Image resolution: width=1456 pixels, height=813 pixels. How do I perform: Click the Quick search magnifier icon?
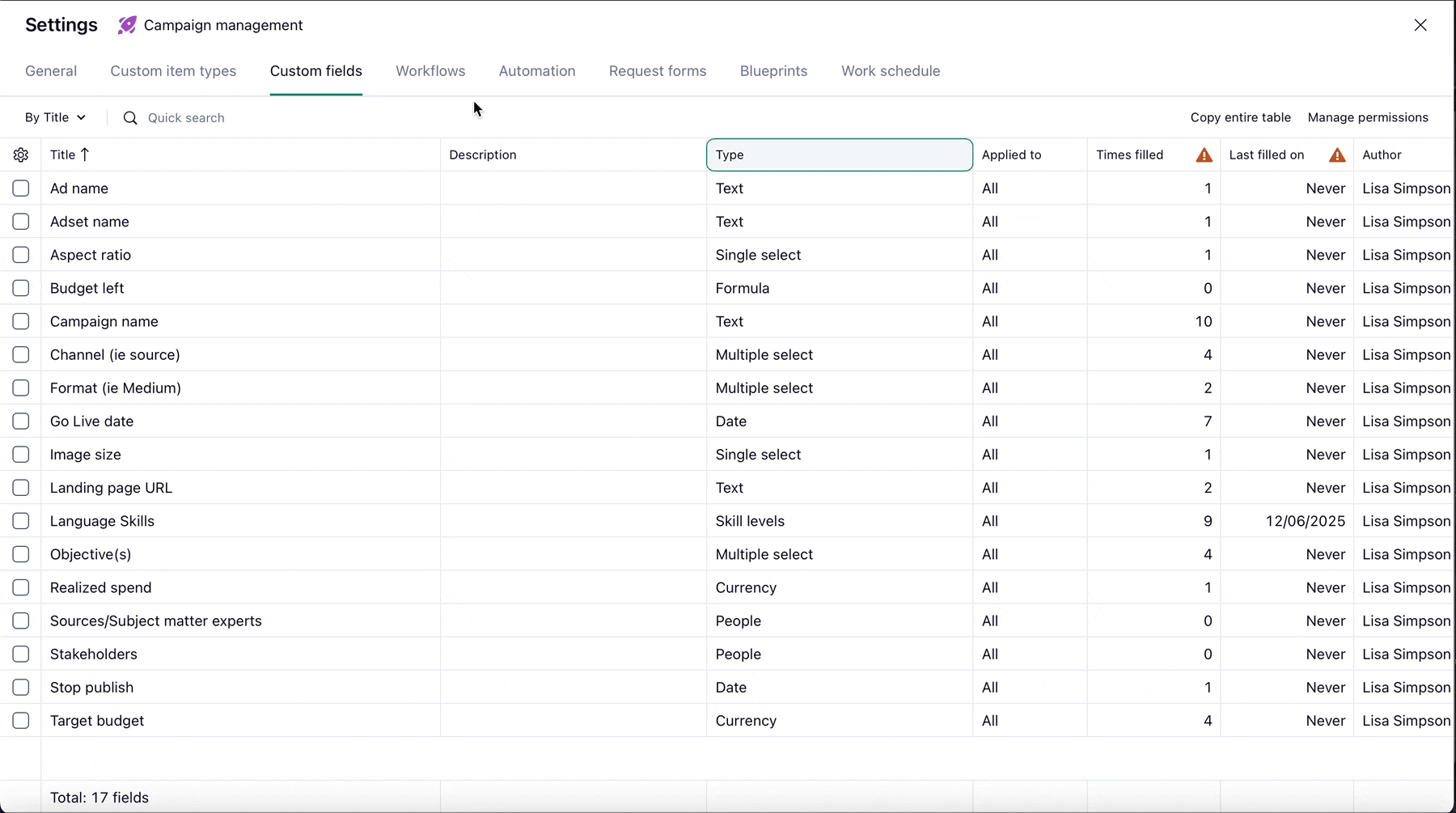(130, 118)
